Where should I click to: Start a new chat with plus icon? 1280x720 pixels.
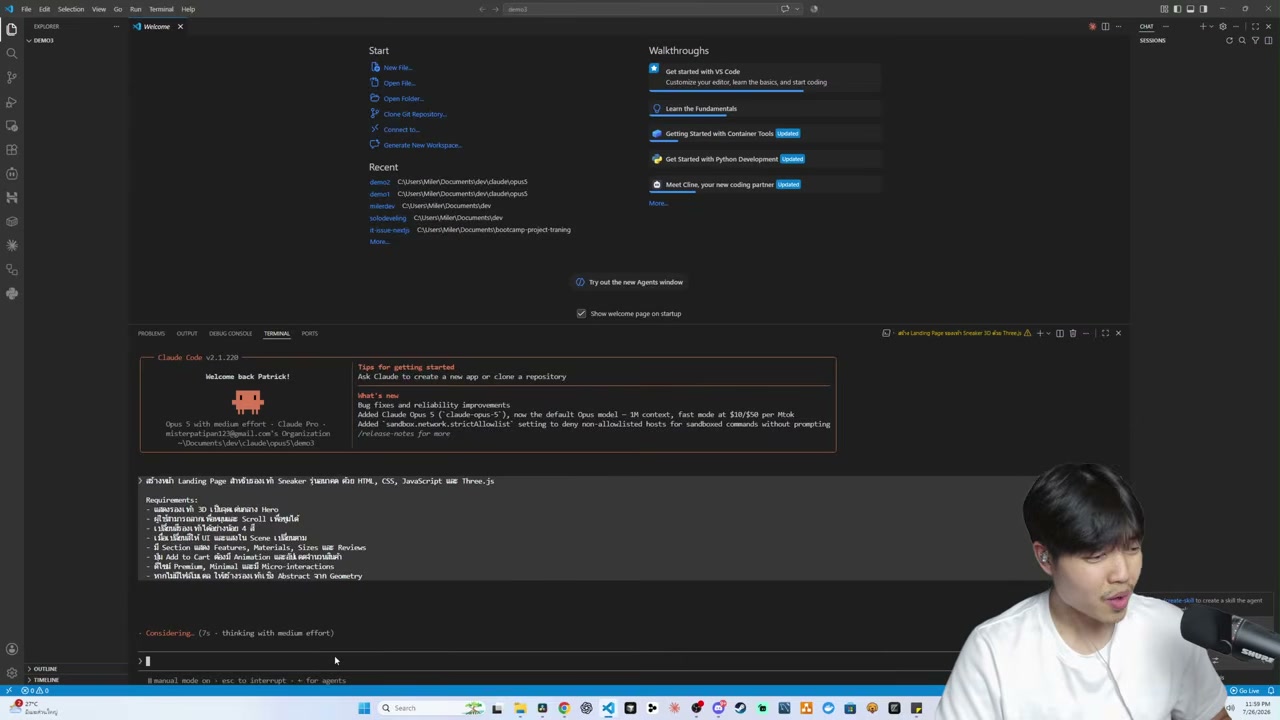[1203, 26]
